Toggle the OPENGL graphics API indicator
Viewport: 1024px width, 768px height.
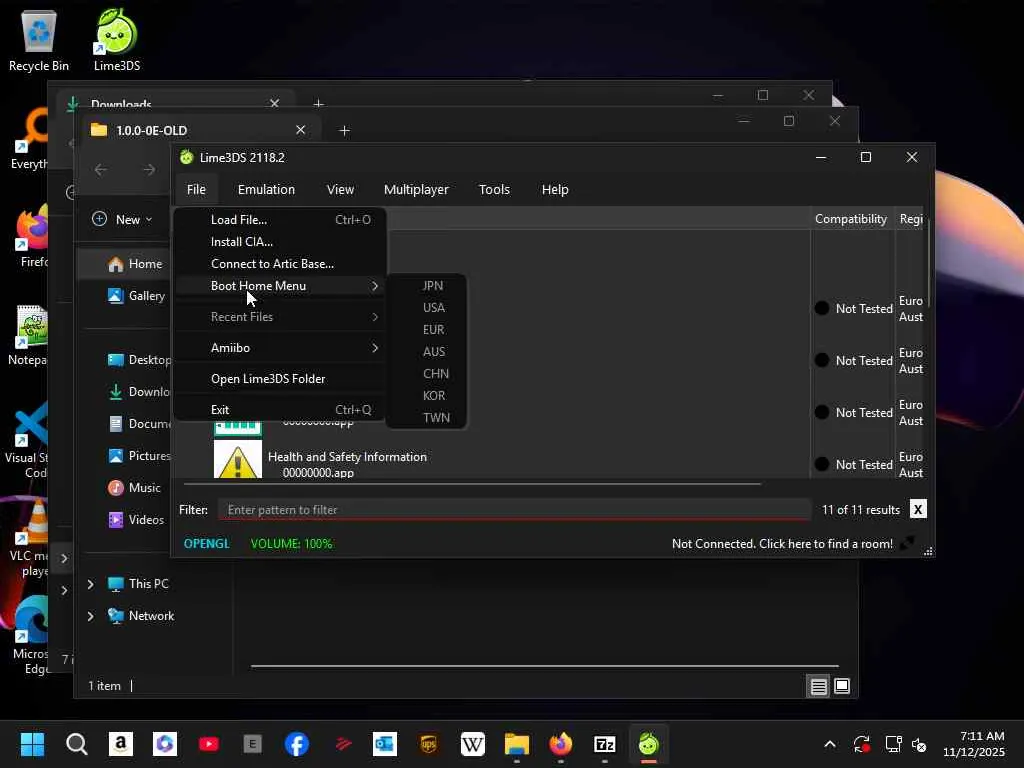coord(206,544)
